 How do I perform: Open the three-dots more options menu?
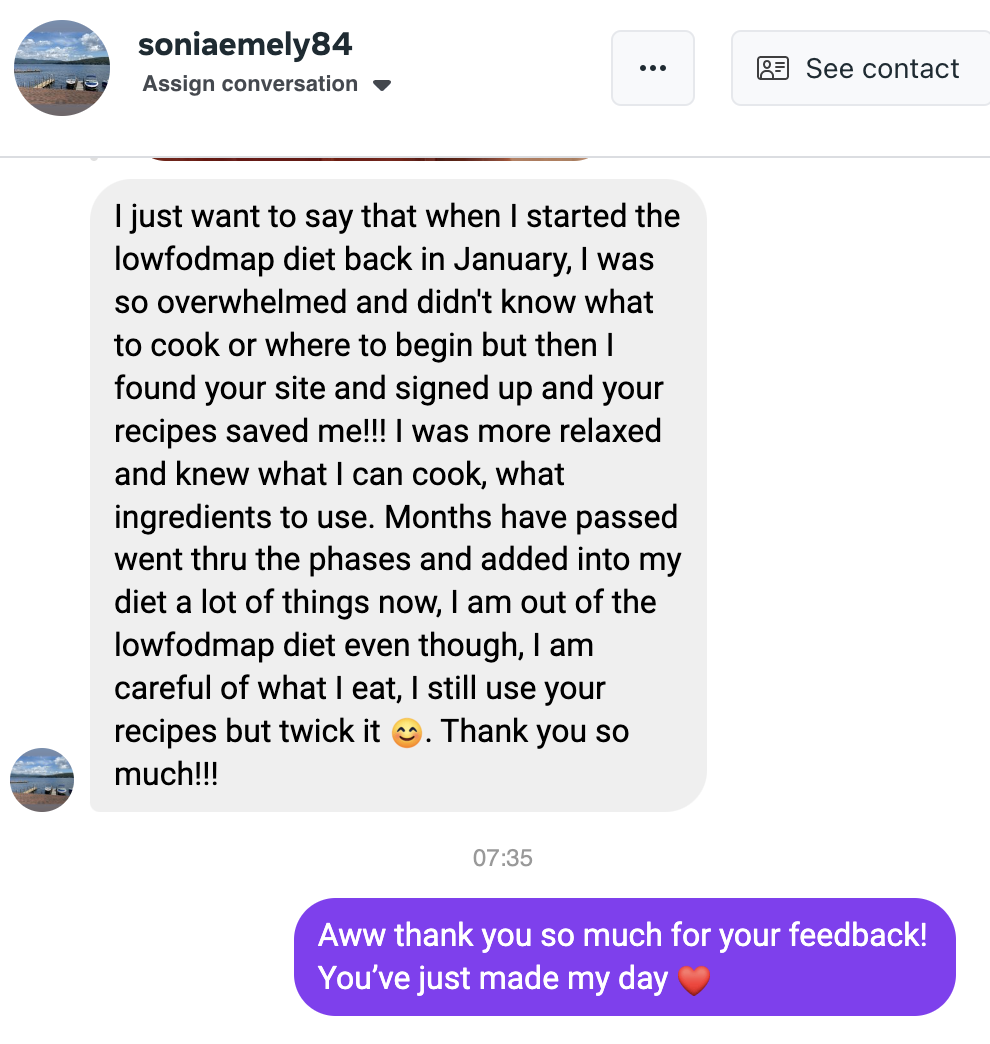click(x=652, y=68)
